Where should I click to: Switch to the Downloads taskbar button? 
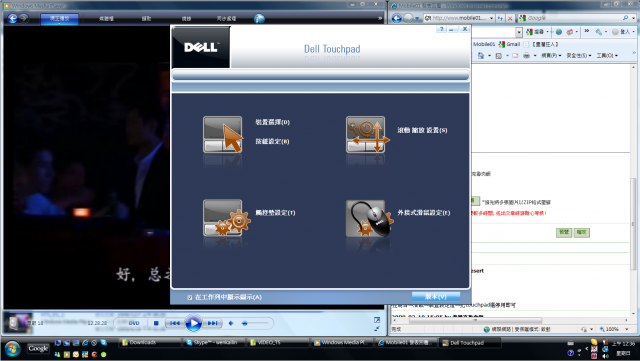150,343
